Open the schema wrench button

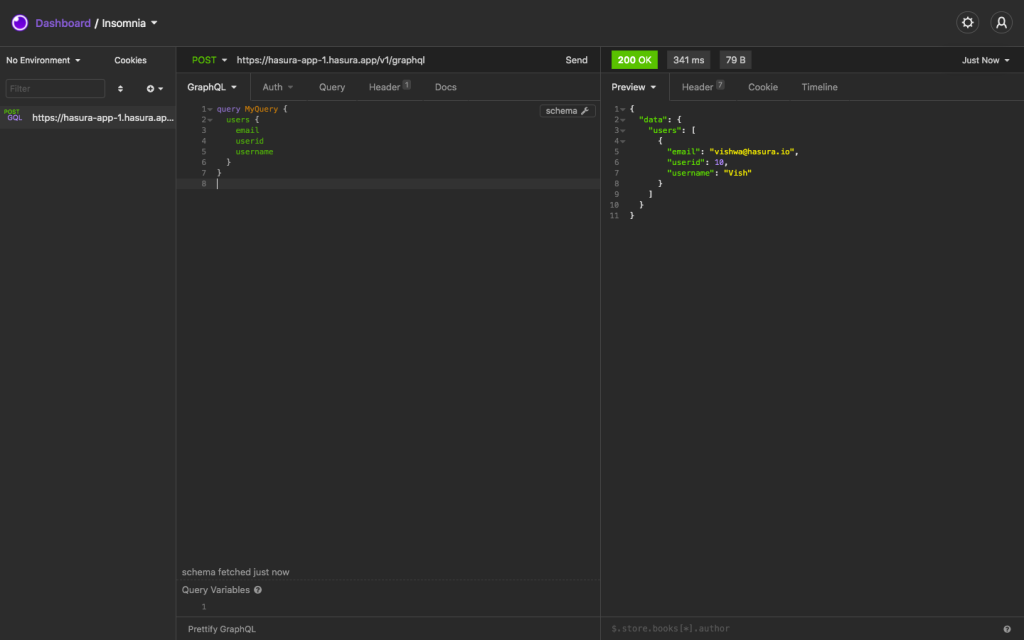coord(567,111)
